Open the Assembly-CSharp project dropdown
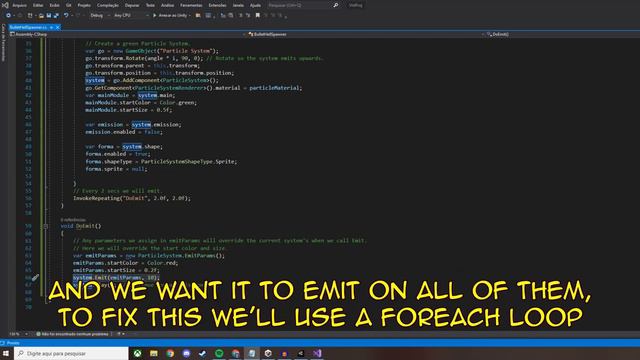 127,34
